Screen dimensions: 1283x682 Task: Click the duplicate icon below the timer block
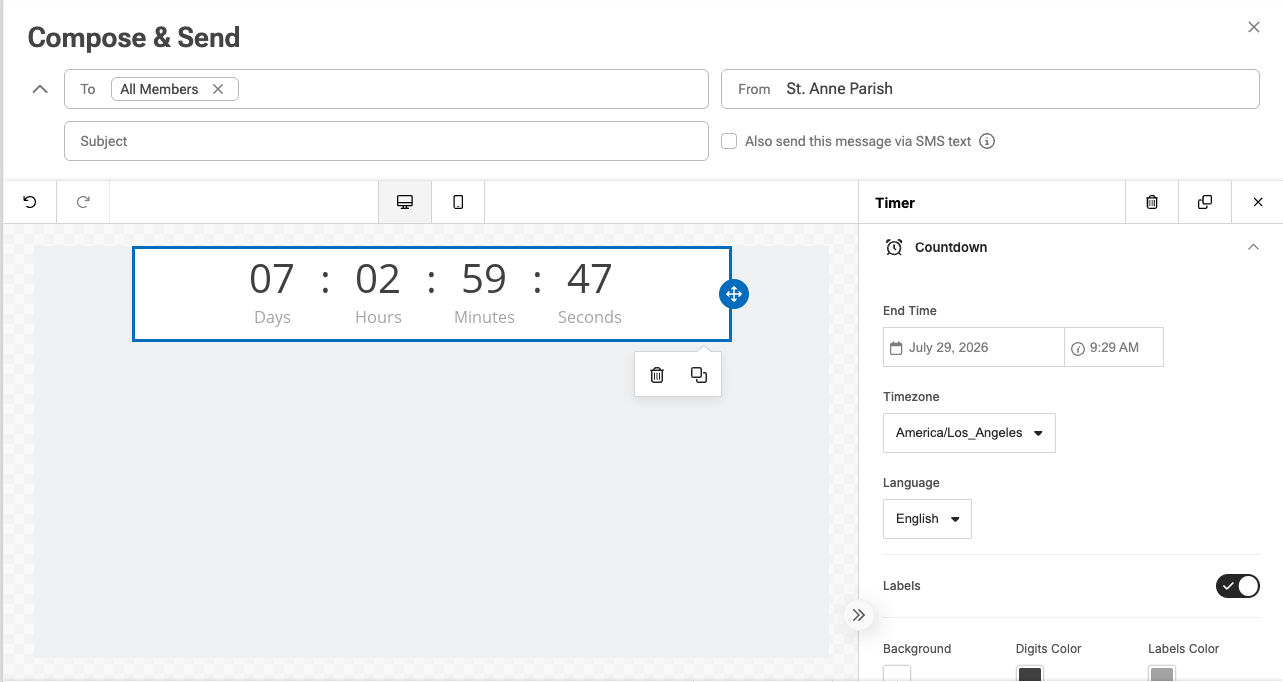(x=699, y=375)
